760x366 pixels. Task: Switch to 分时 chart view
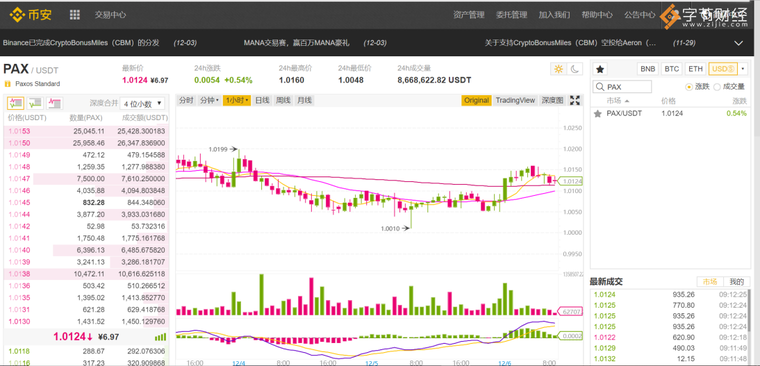tap(186, 100)
